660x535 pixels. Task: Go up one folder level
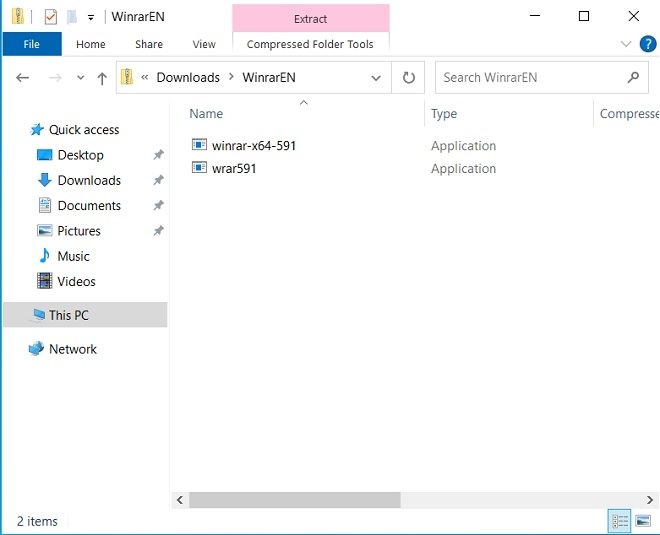click(x=102, y=78)
